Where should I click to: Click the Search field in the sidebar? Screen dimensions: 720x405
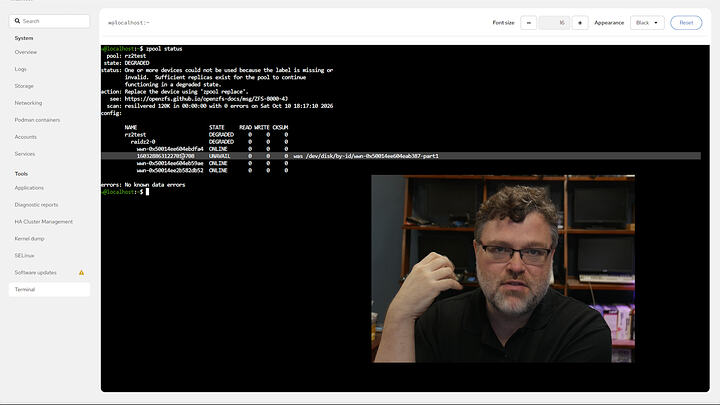tap(49, 21)
